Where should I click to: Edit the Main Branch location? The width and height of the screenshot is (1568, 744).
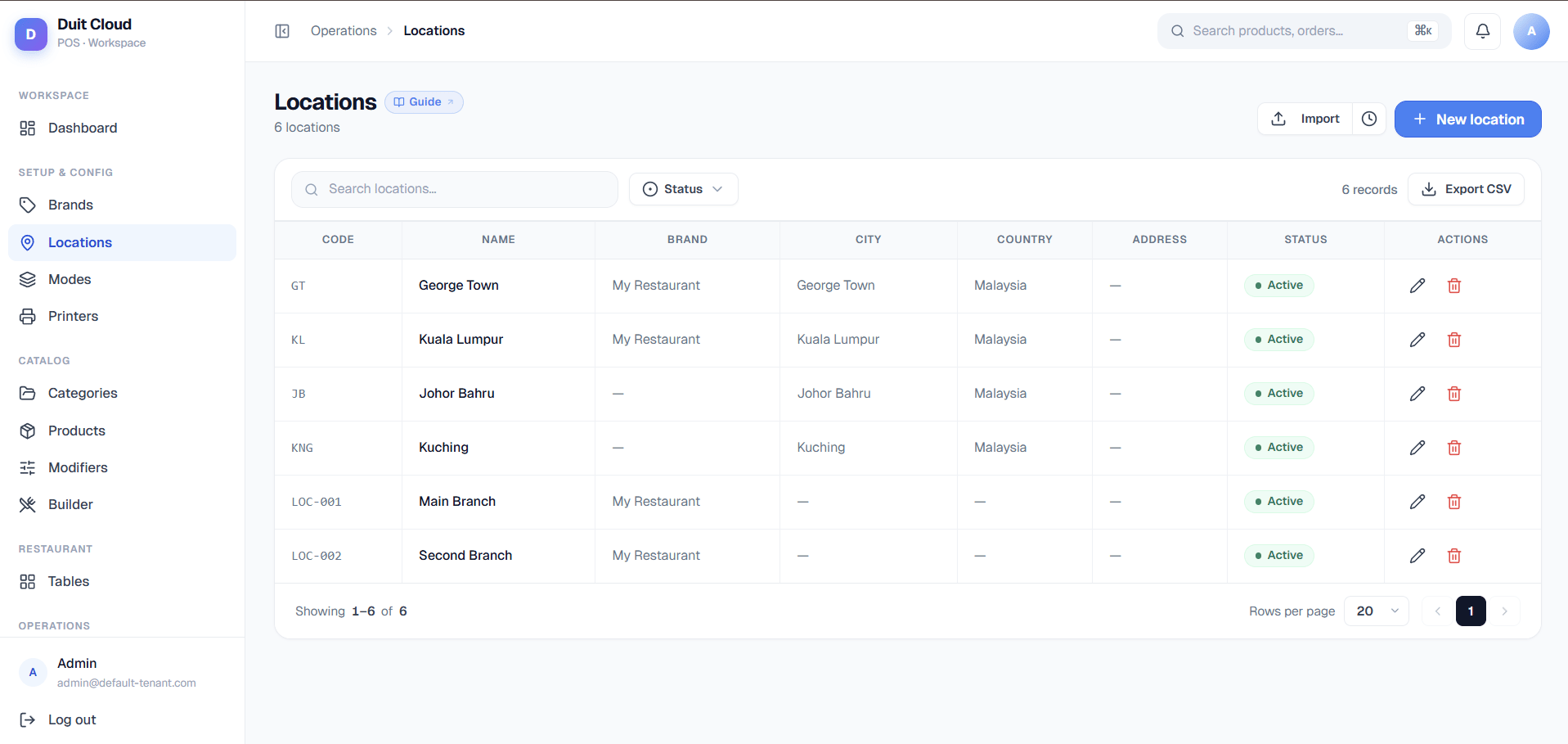coord(1417,502)
